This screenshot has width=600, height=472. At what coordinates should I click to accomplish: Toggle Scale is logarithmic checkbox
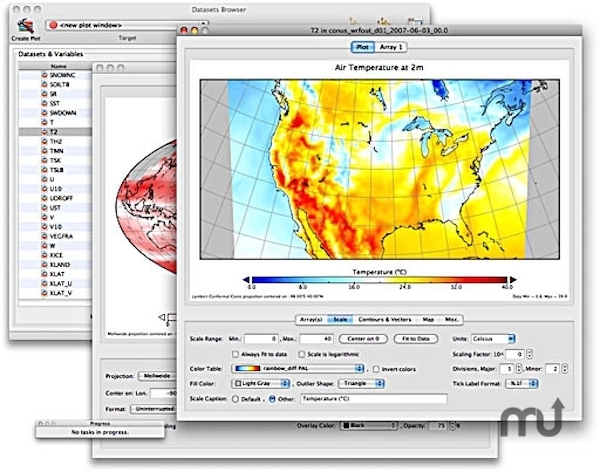click(x=302, y=354)
